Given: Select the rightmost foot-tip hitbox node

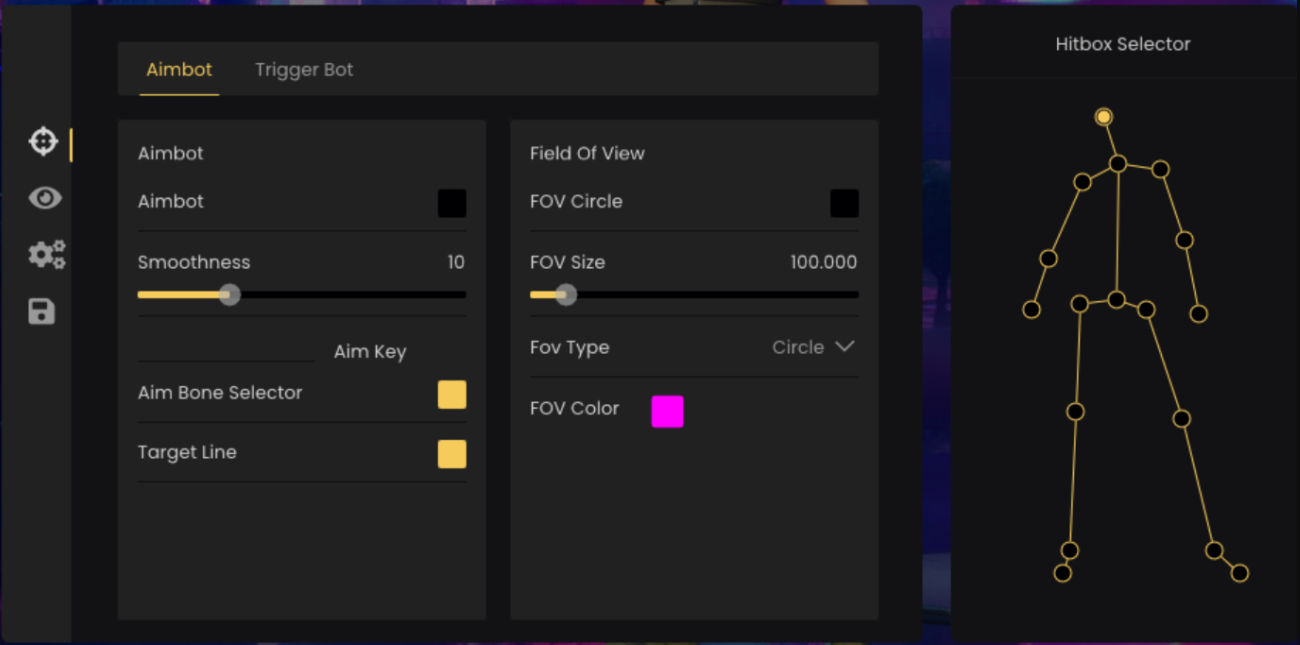Looking at the screenshot, I should tap(1239, 573).
